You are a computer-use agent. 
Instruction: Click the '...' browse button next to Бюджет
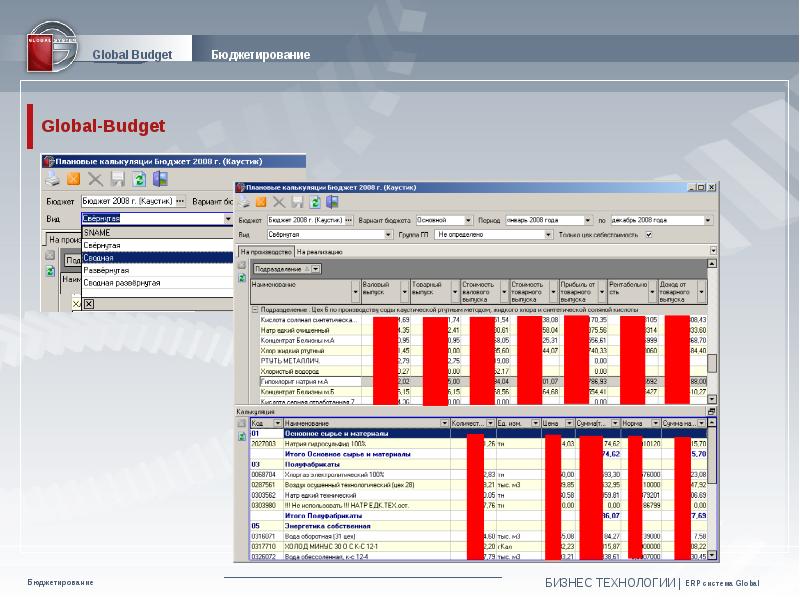(349, 219)
